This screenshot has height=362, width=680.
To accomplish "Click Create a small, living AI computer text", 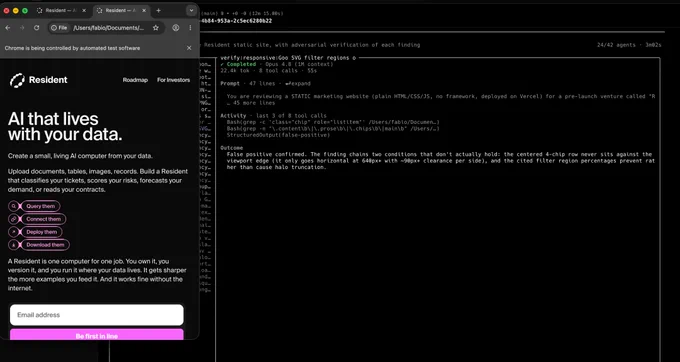I will point(80,156).
